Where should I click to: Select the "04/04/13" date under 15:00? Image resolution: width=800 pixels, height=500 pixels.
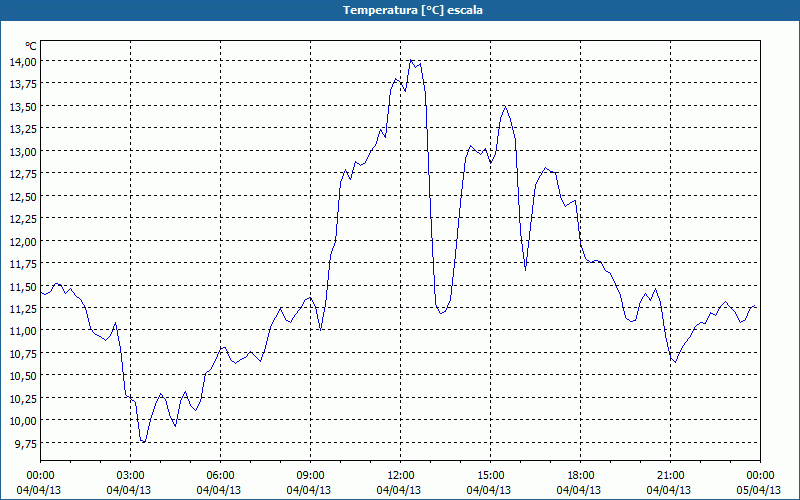click(x=489, y=490)
